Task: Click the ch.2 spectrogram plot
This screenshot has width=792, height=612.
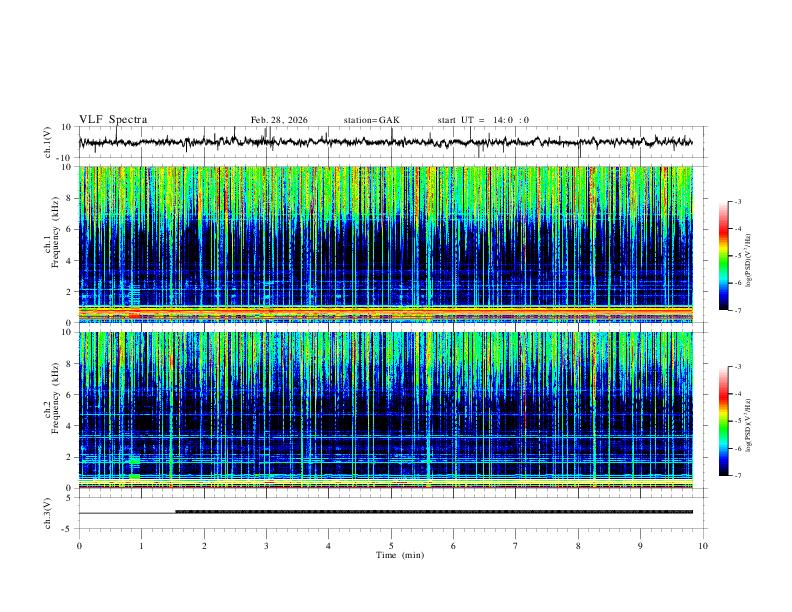Action: click(x=386, y=410)
